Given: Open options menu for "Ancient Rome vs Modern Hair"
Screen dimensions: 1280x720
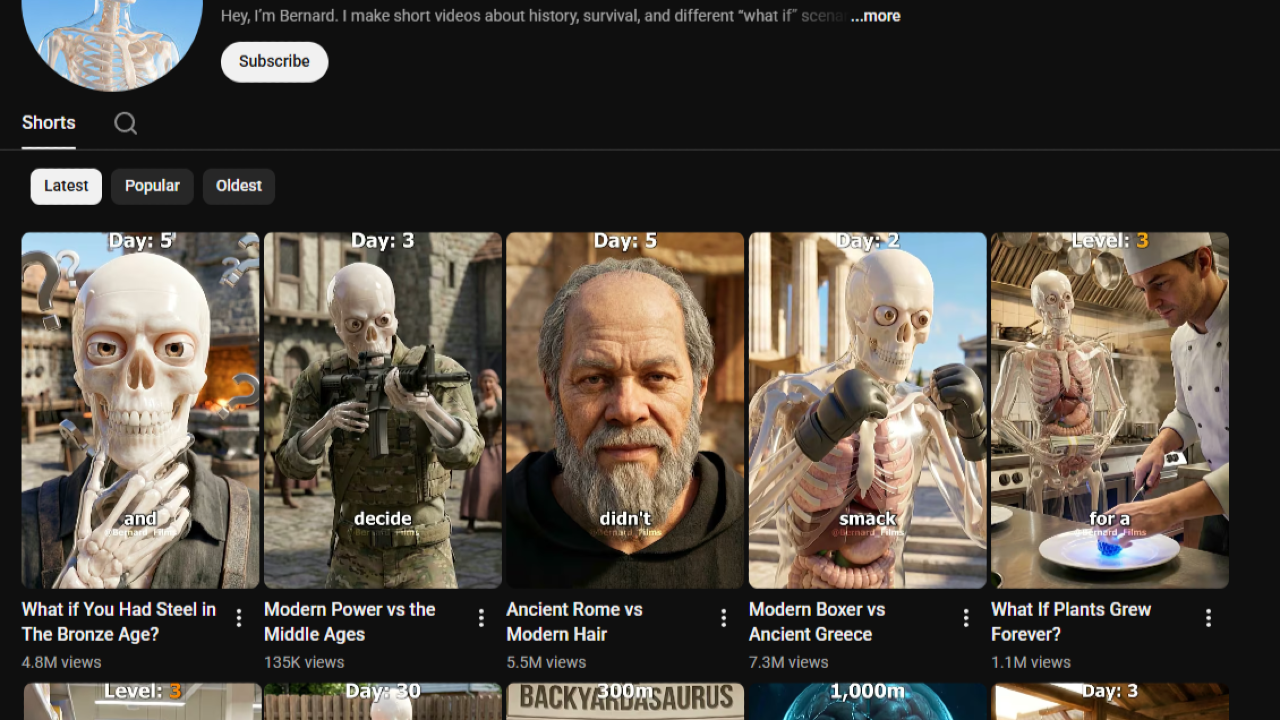Looking at the screenshot, I should (723, 618).
